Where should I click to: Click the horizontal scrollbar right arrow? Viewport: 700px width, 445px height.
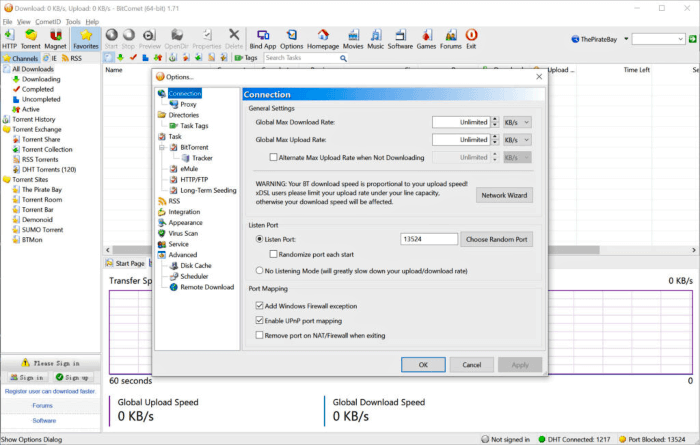click(694, 250)
